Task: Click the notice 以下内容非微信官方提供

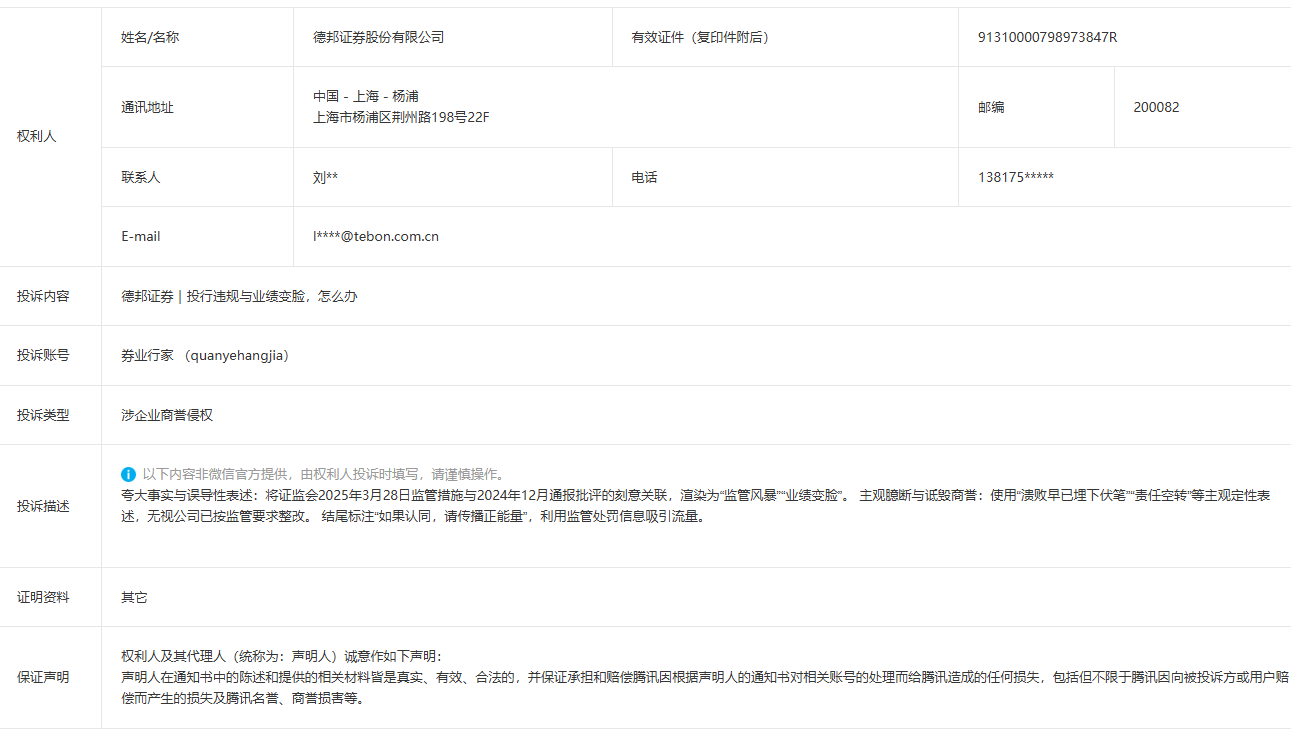Action: [324, 474]
